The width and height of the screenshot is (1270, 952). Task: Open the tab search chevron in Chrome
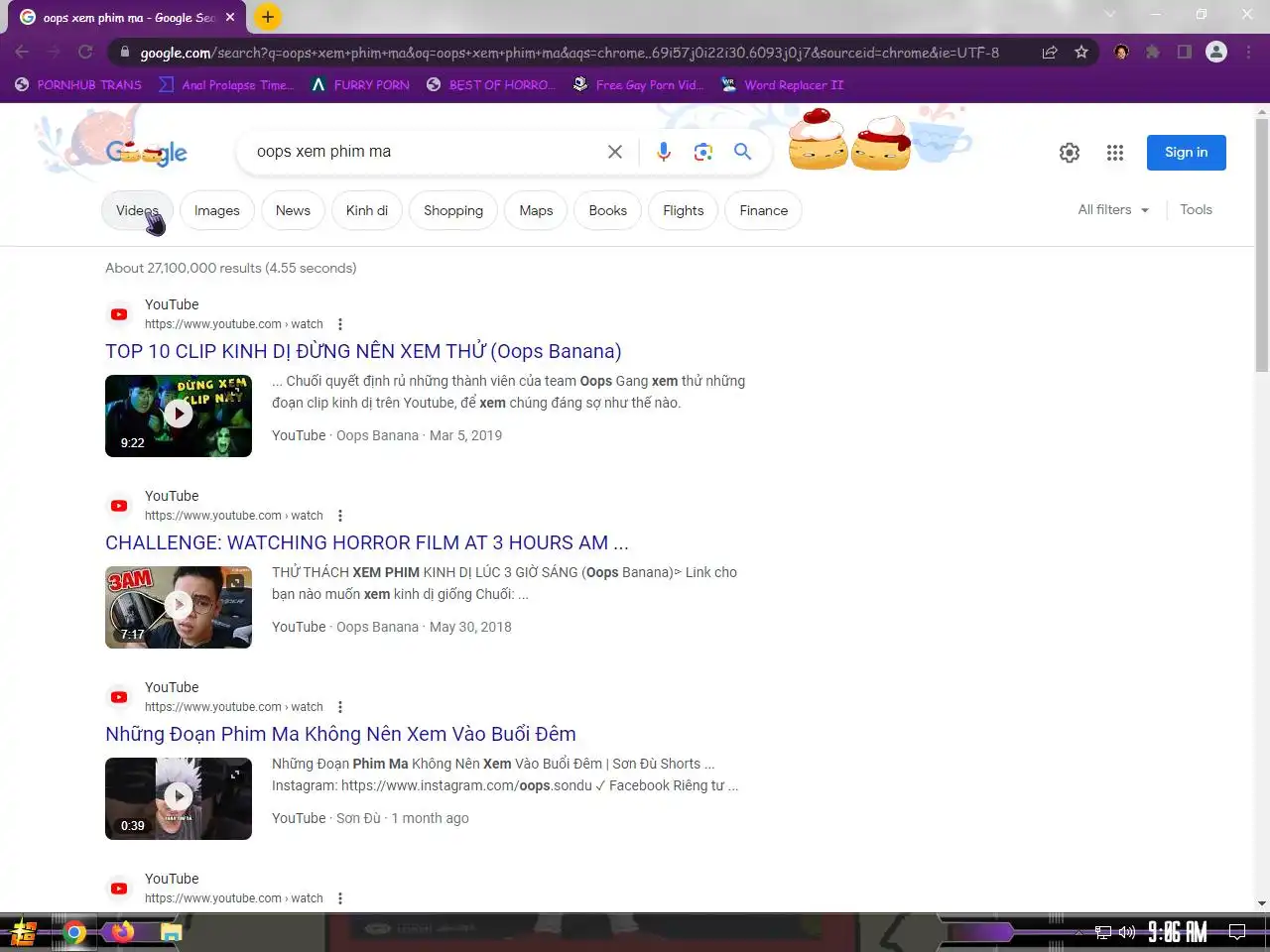pyautogui.click(x=1109, y=15)
